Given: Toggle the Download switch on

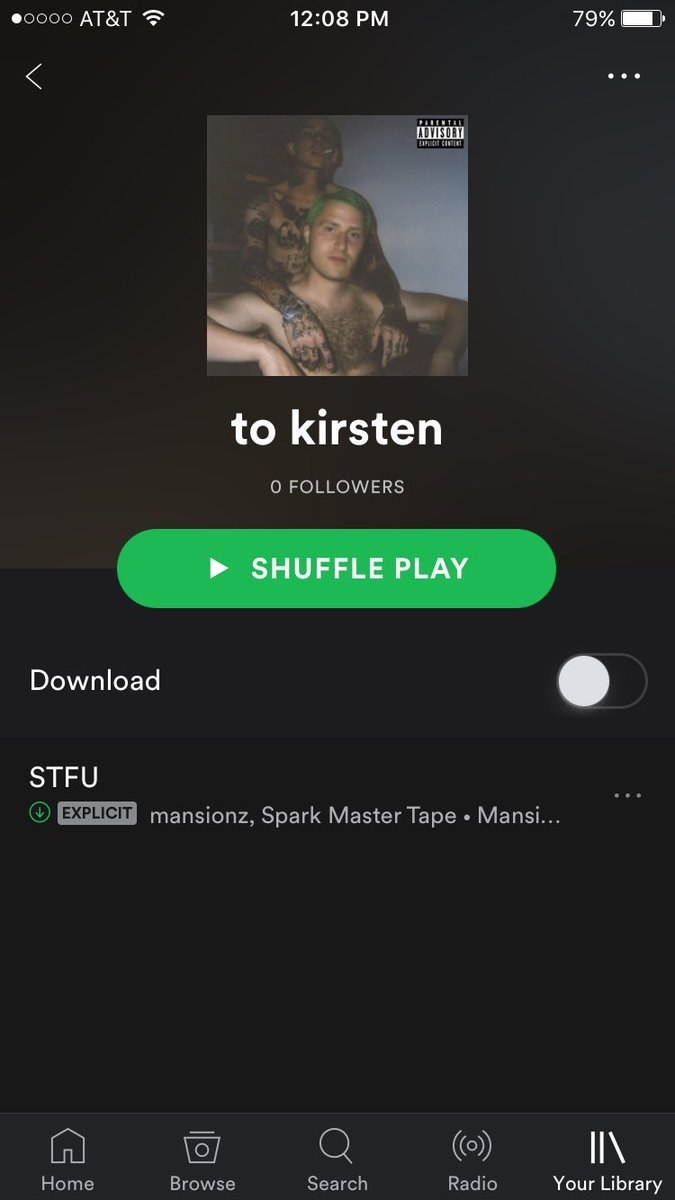Looking at the screenshot, I should [x=602, y=681].
